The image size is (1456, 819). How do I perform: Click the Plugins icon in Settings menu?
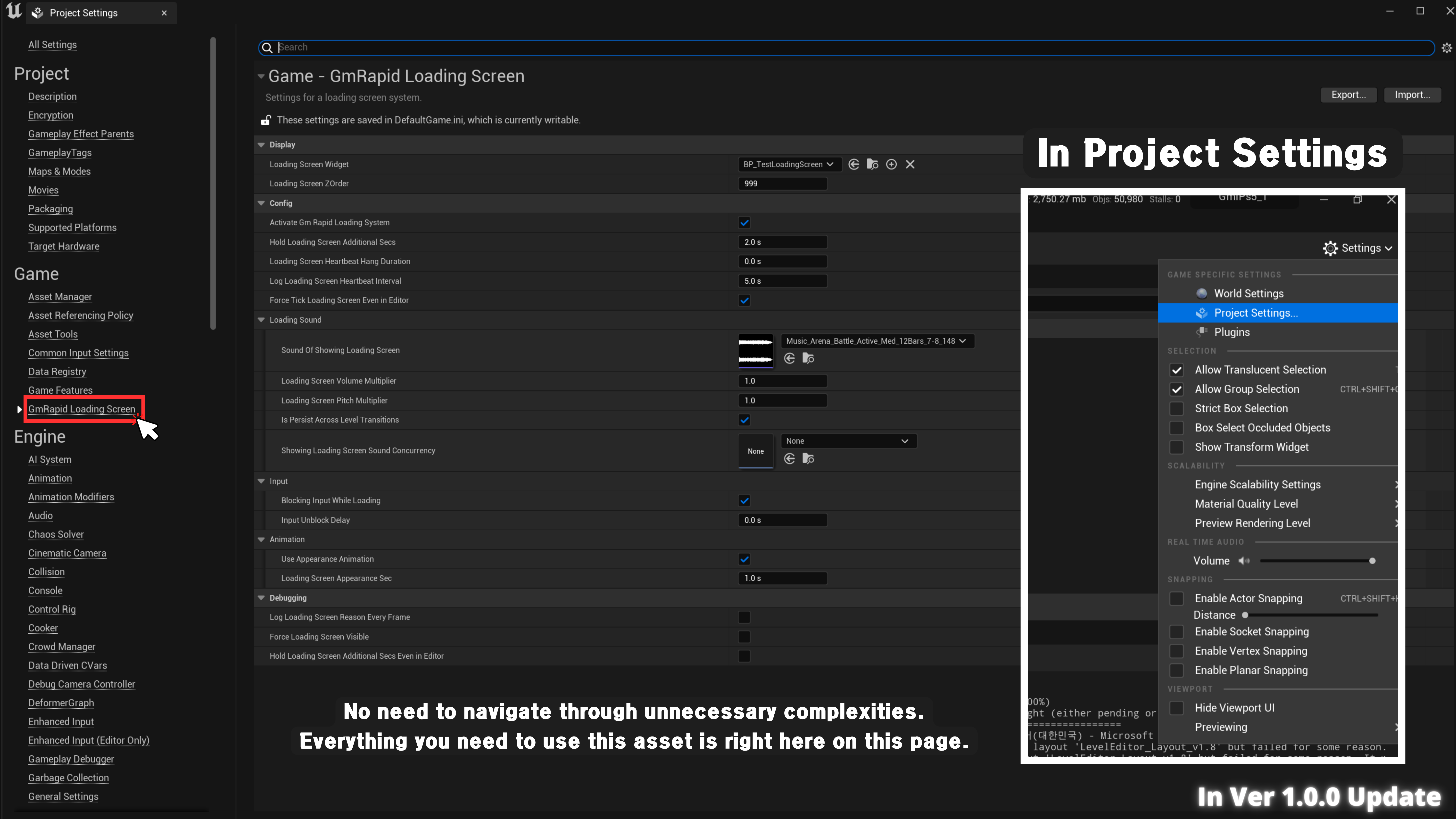click(x=1202, y=332)
